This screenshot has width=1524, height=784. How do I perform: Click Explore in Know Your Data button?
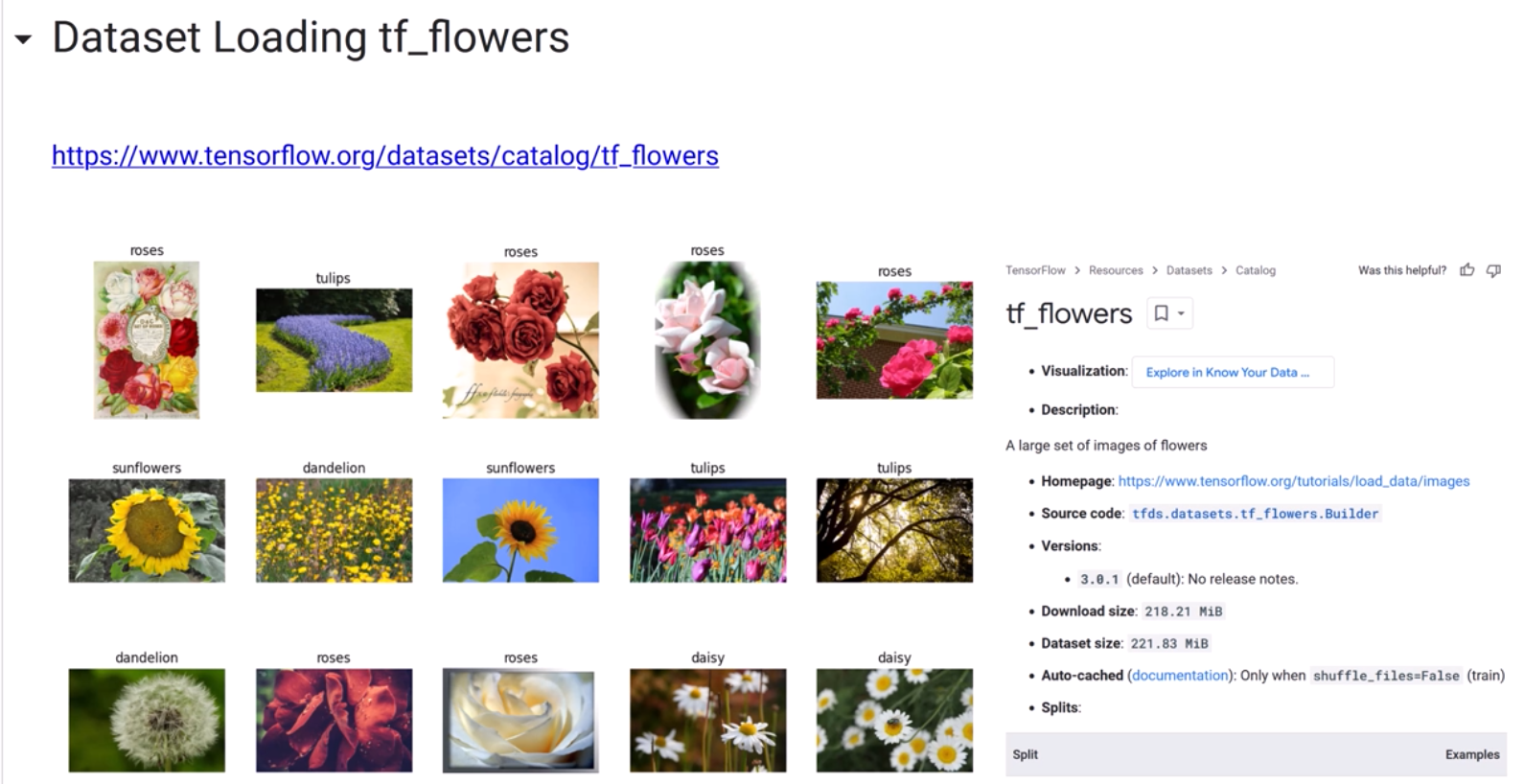[1232, 372]
